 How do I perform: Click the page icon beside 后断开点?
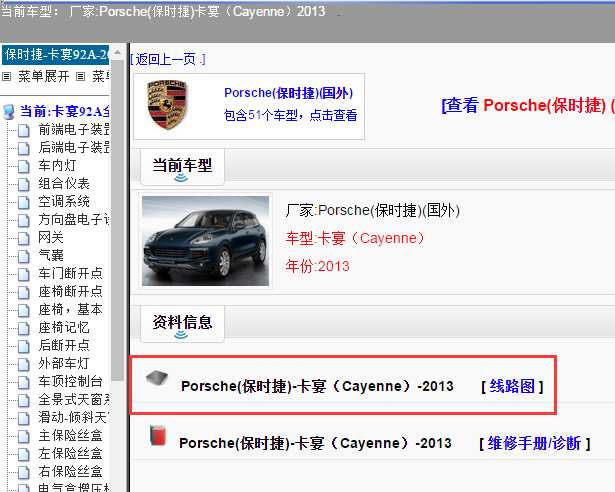[x=24, y=346]
